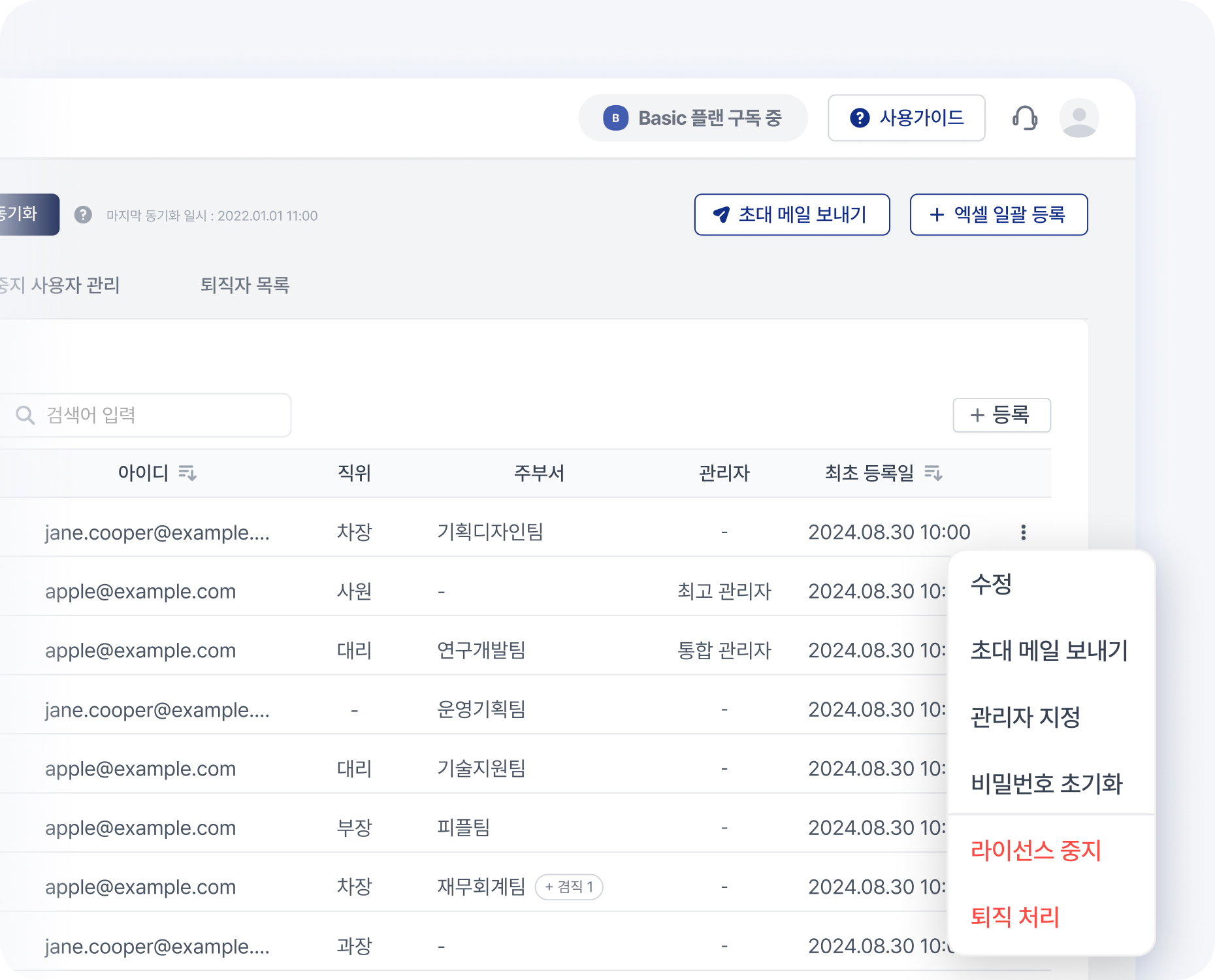Expand the + 겸직 1 badge
Screen dimensions: 1215x980
point(568,887)
